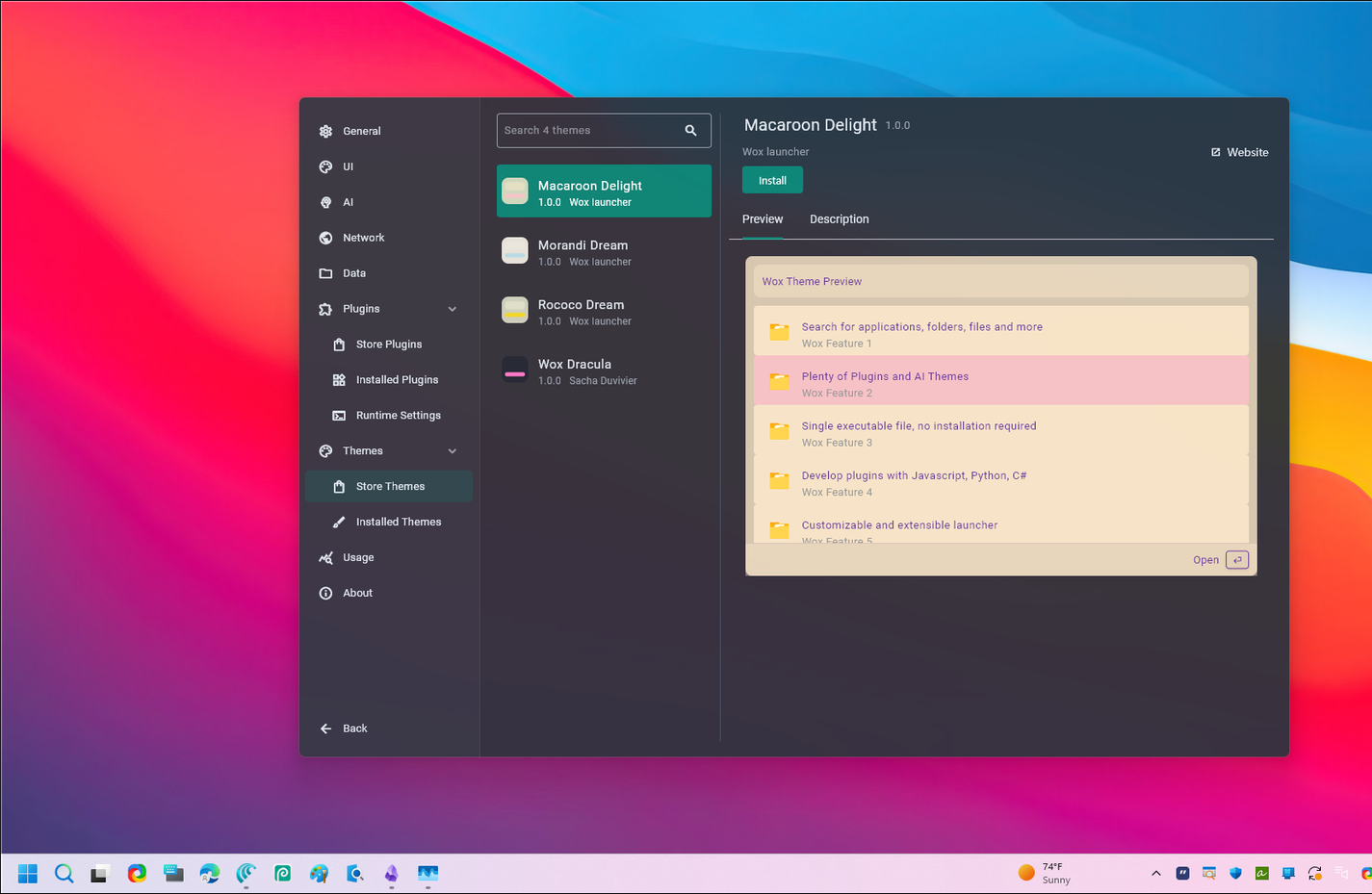This screenshot has height=894, width=1372.
Task: Expand hidden icons in the system tray
Action: pos(1155,873)
